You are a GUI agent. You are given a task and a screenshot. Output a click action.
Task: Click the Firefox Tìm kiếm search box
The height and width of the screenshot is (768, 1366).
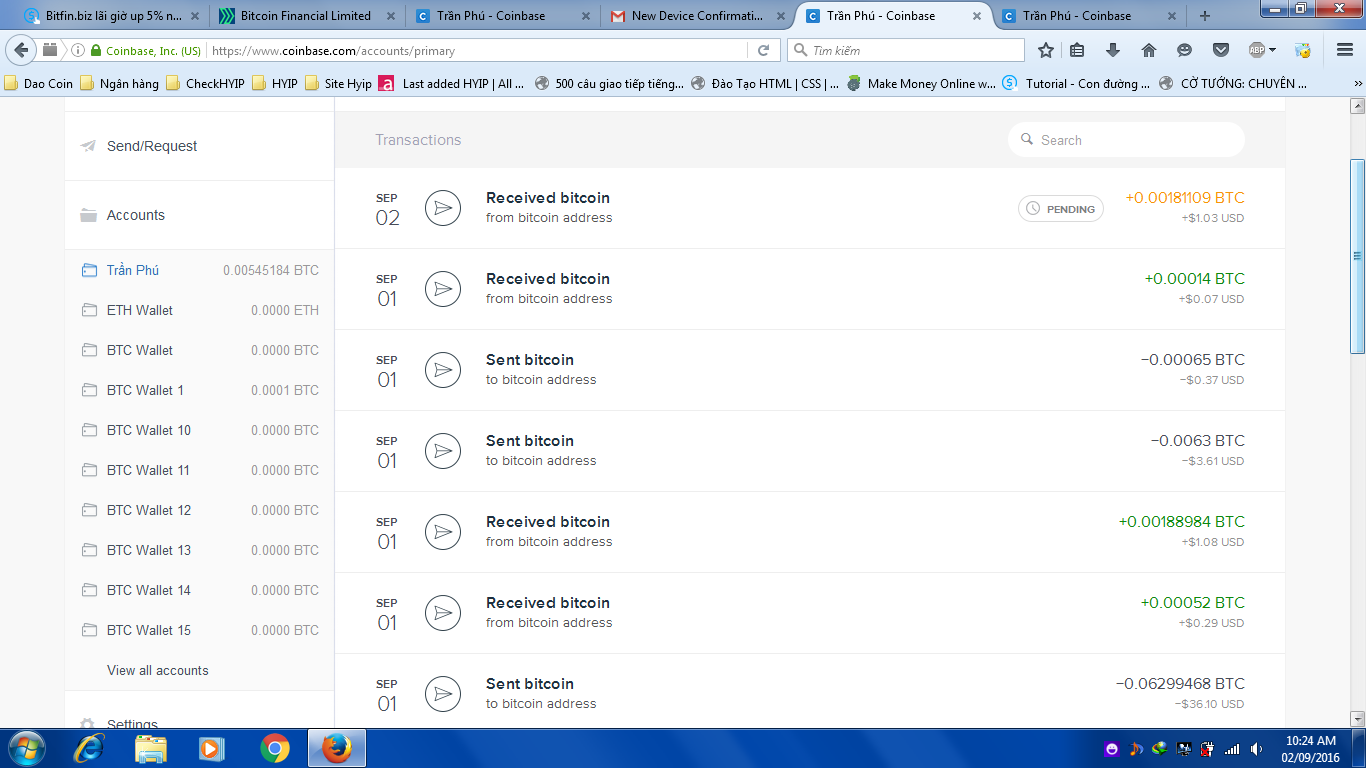[906, 50]
